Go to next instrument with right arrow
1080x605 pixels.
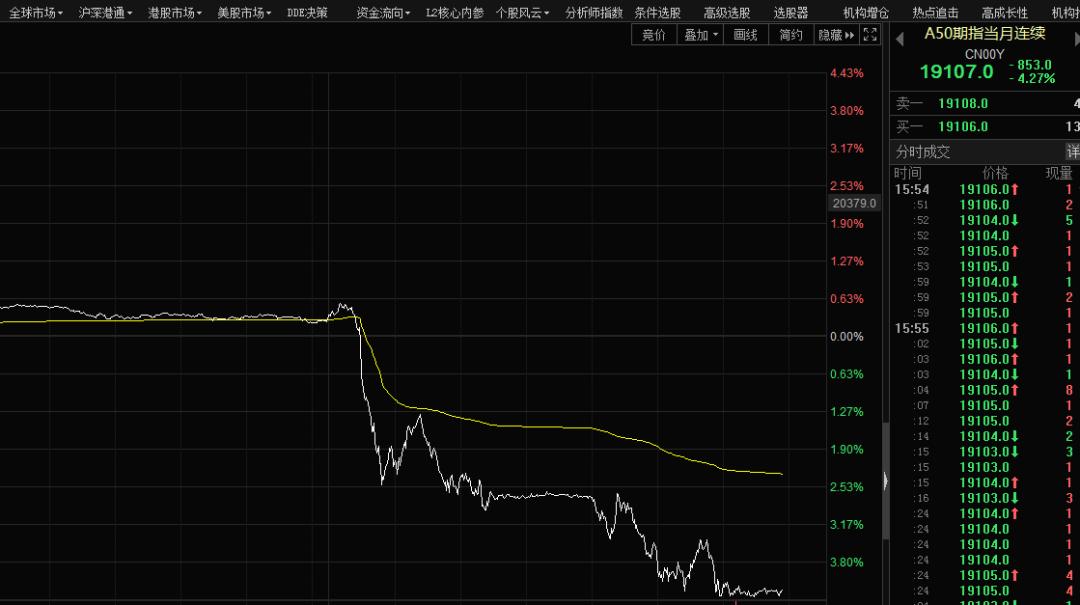(1077, 39)
